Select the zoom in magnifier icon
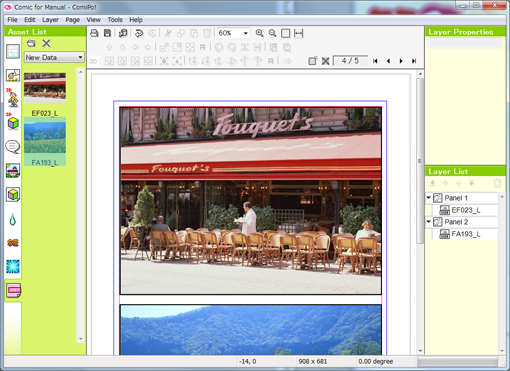The image size is (510, 371). click(x=259, y=33)
